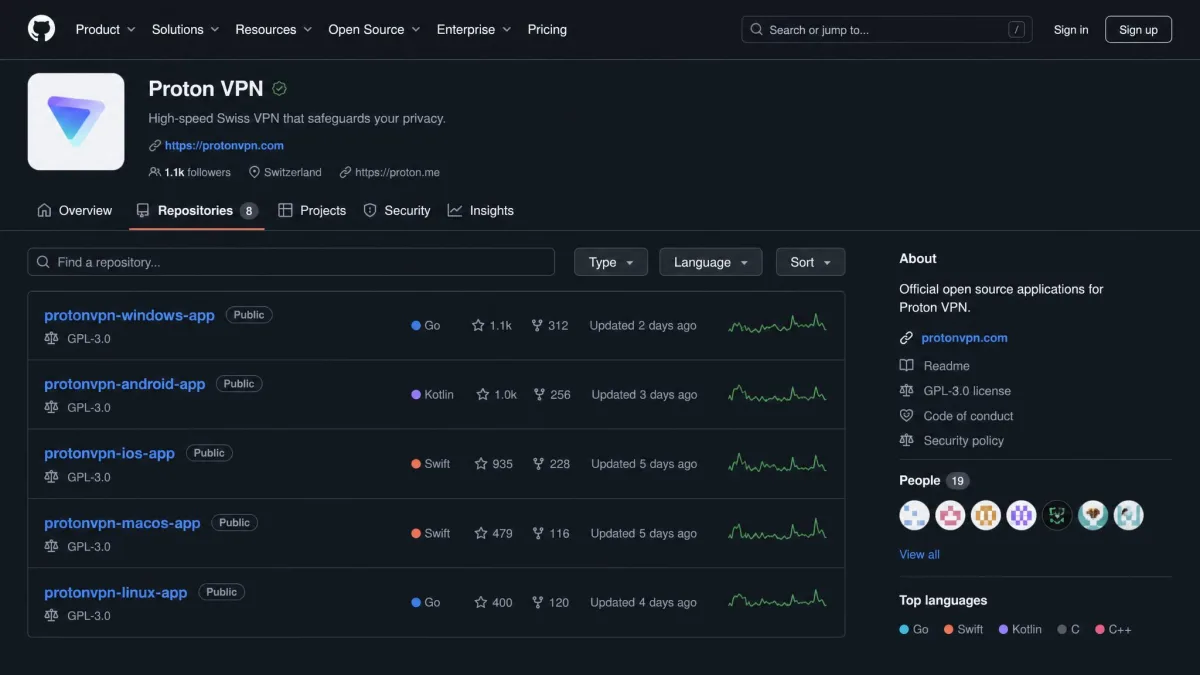Image resolution: width=1200 pixels, height=675 pixels.
Task: Open the protonvpn-android-app repository
Action: point(125,384)
